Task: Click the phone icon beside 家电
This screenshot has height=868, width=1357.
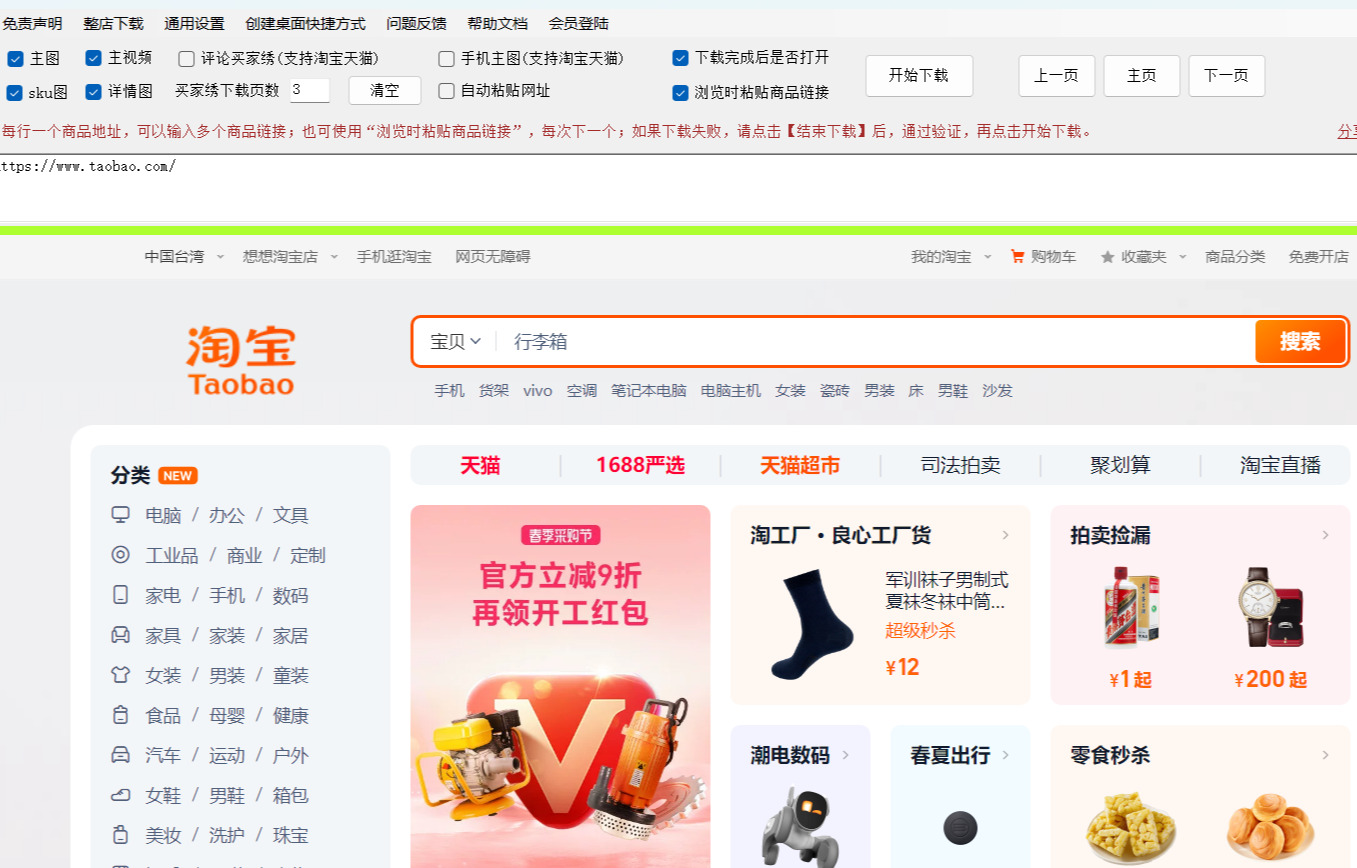Action: tap(121, 595)
